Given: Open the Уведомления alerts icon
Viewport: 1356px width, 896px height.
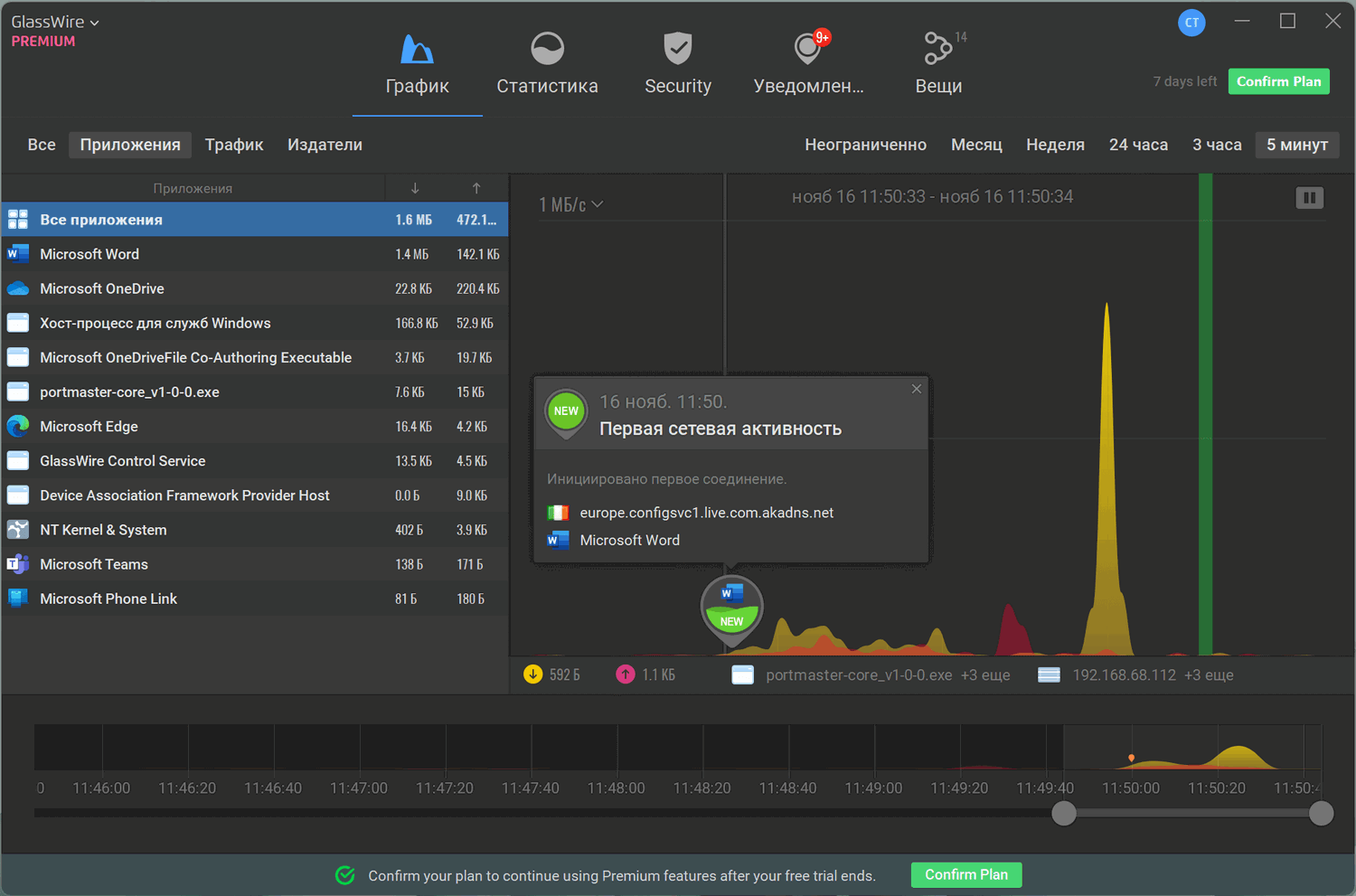Looking at the screenshot, I should click(807, 49).
